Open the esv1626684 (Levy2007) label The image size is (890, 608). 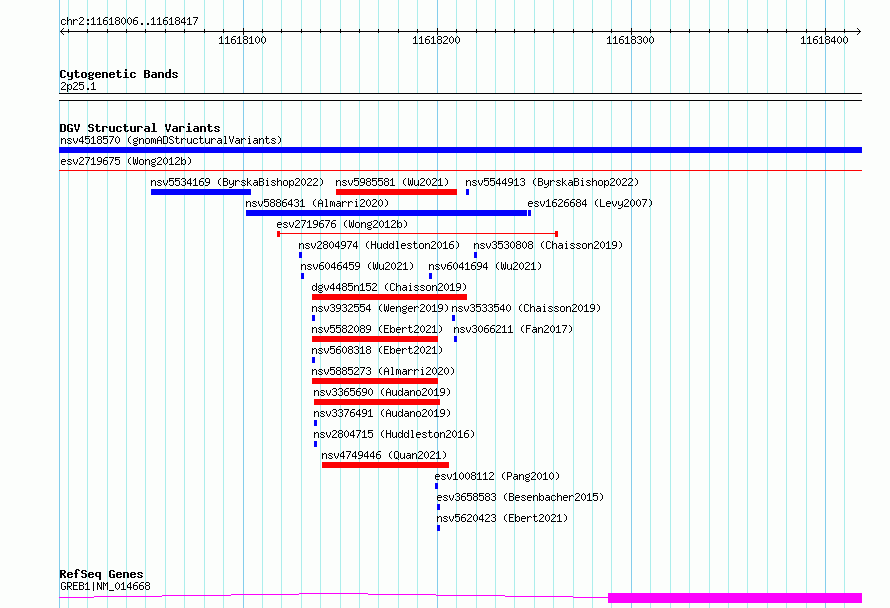pyautogui.click(x=590, y=203)
